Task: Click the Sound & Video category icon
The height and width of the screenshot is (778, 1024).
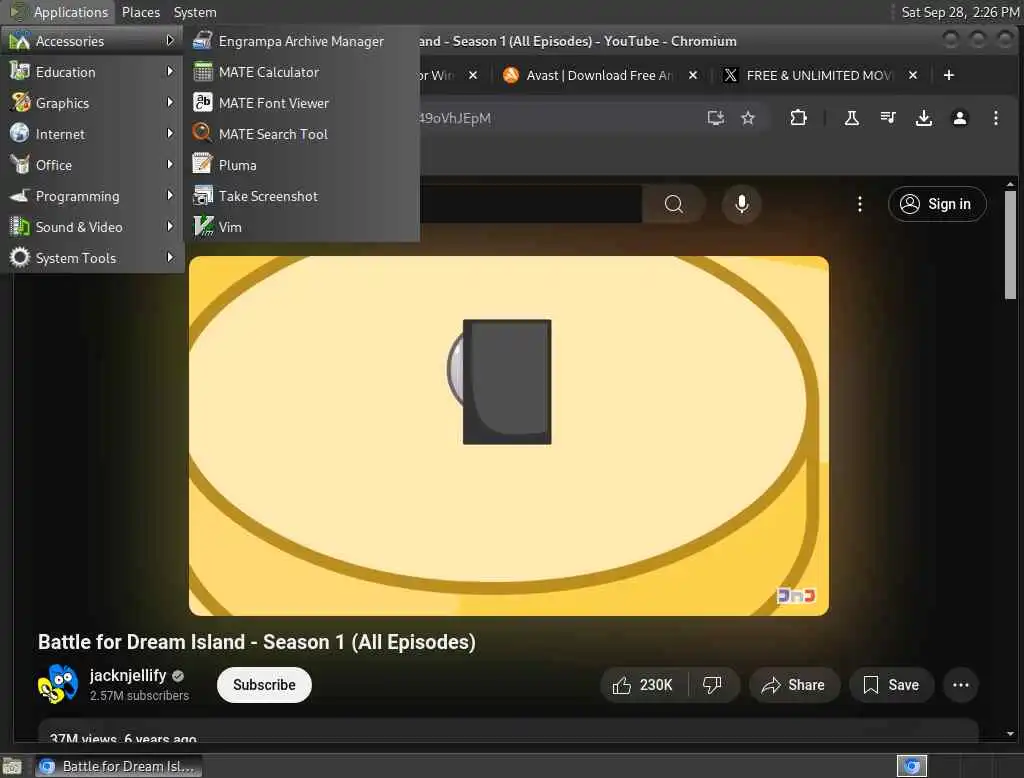Action: [x=20, y=227]
